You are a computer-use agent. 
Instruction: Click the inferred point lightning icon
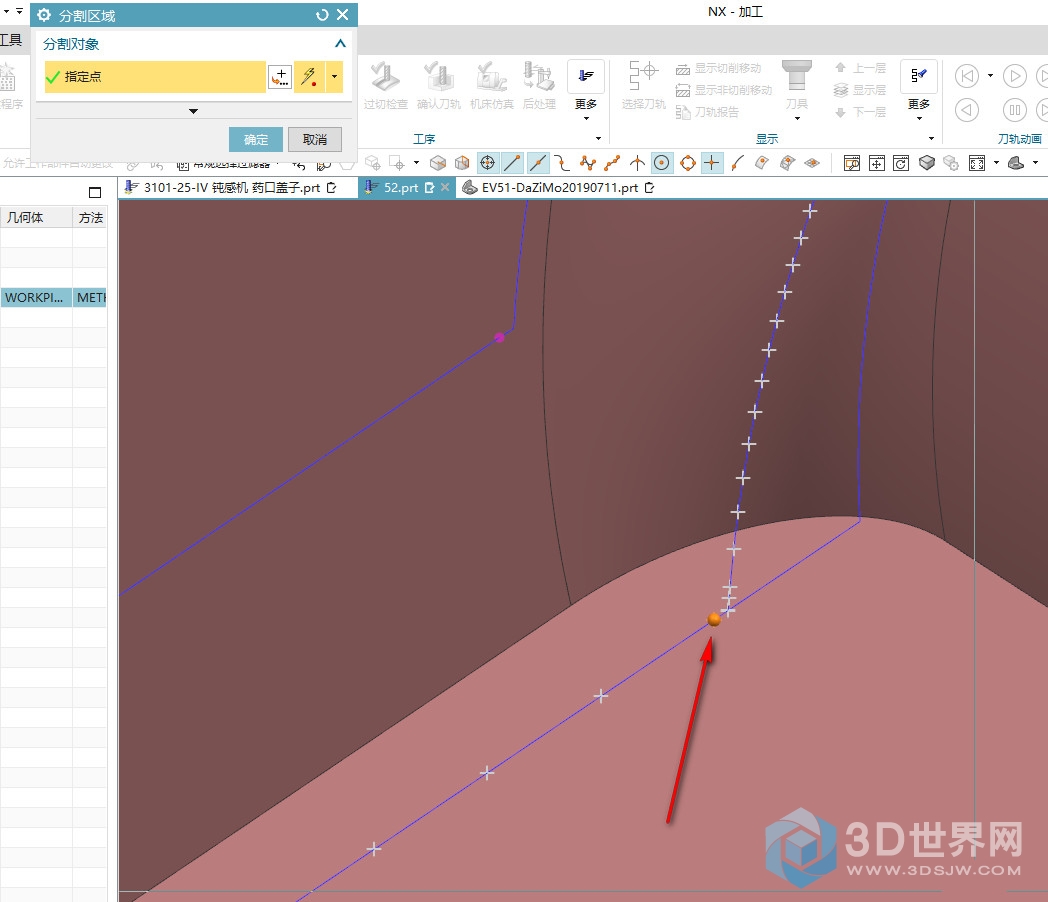[x=309, y=77]
